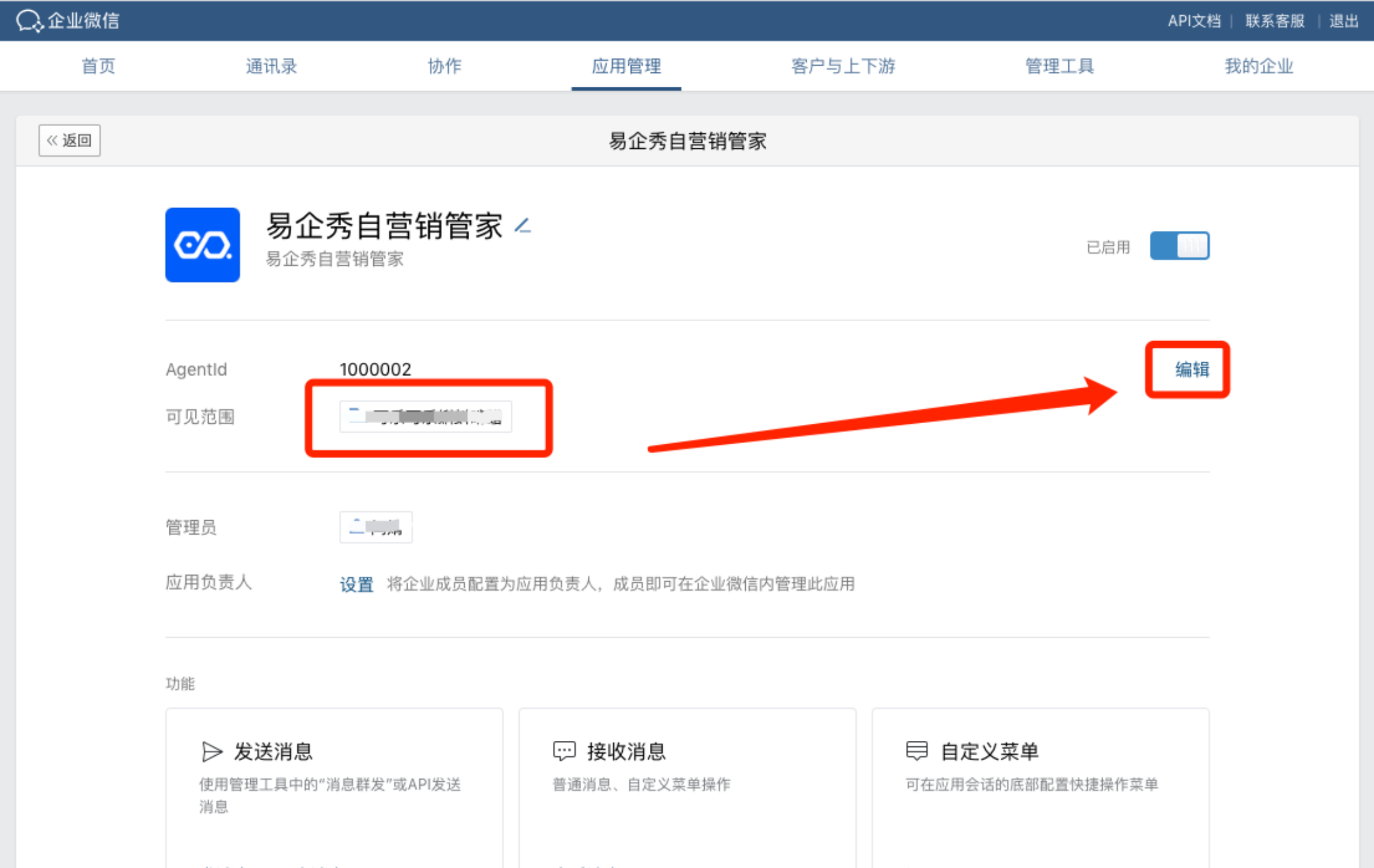The image size is (1374, 868).
Task: Toggle the 已启用 switch off
Action: (1179, 246)
